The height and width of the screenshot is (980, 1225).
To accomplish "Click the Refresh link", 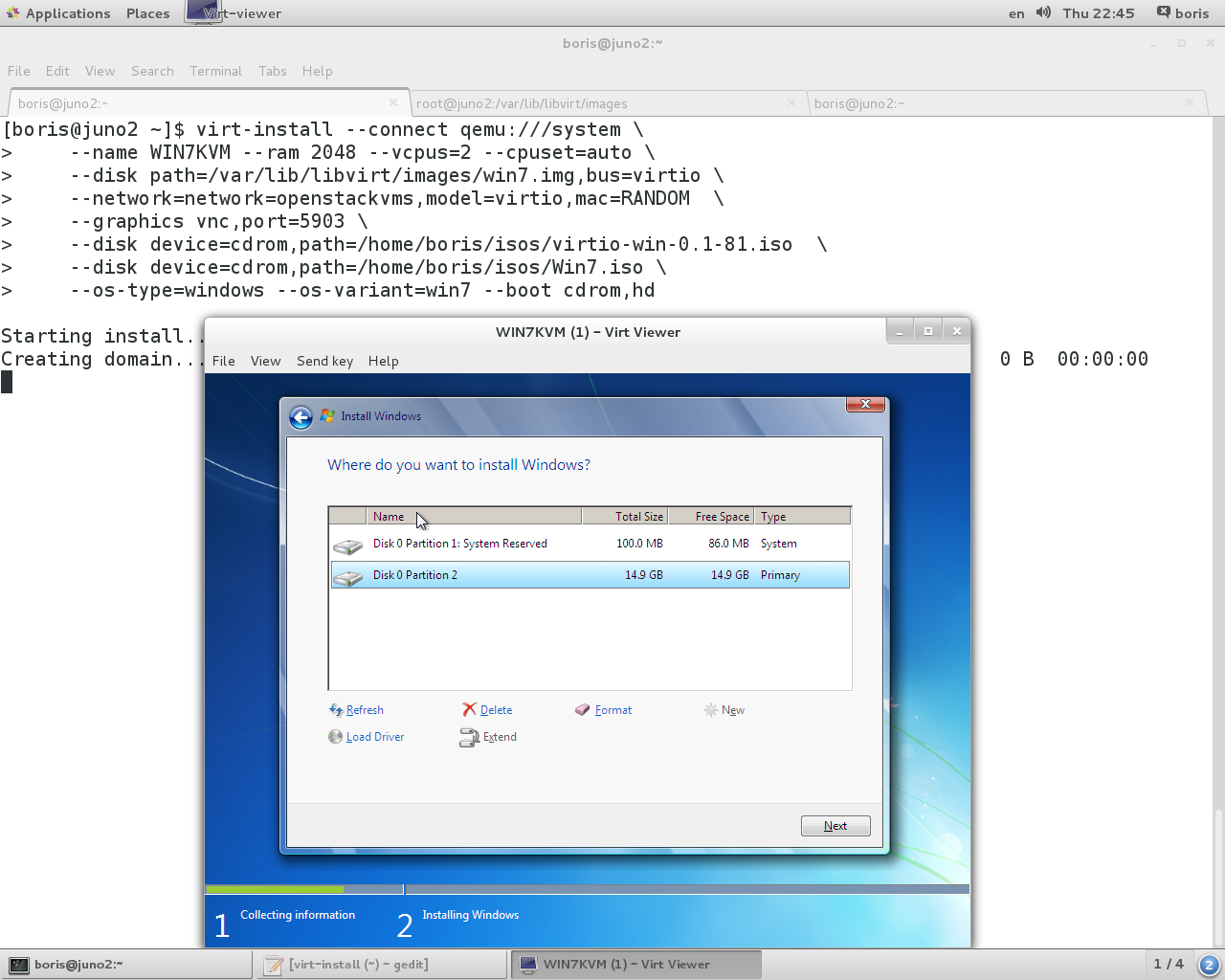I will [x=365, y=710].
